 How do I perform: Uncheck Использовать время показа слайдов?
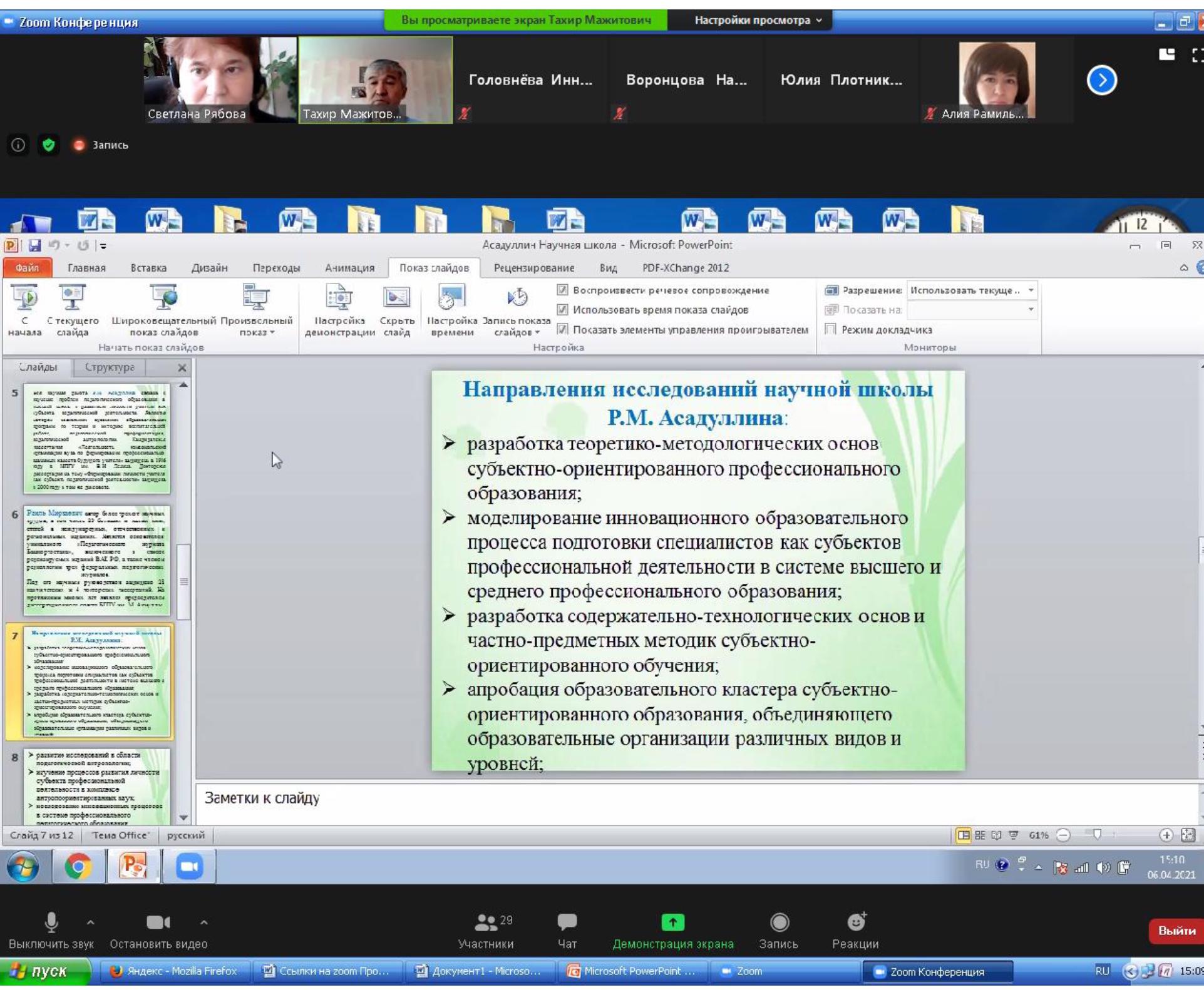(x=562, y=310)
